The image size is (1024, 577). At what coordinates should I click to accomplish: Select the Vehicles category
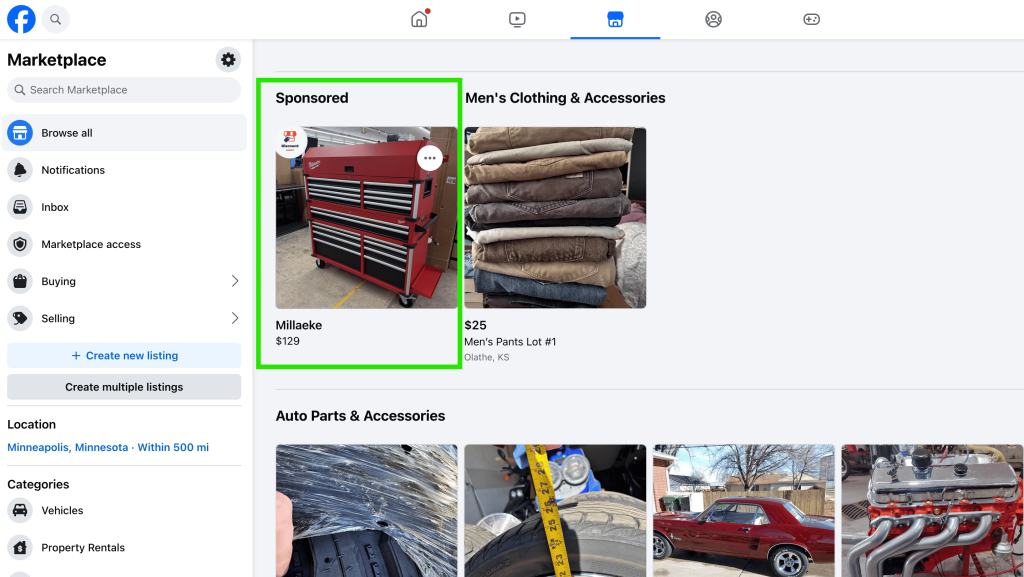tap(62, 511)
